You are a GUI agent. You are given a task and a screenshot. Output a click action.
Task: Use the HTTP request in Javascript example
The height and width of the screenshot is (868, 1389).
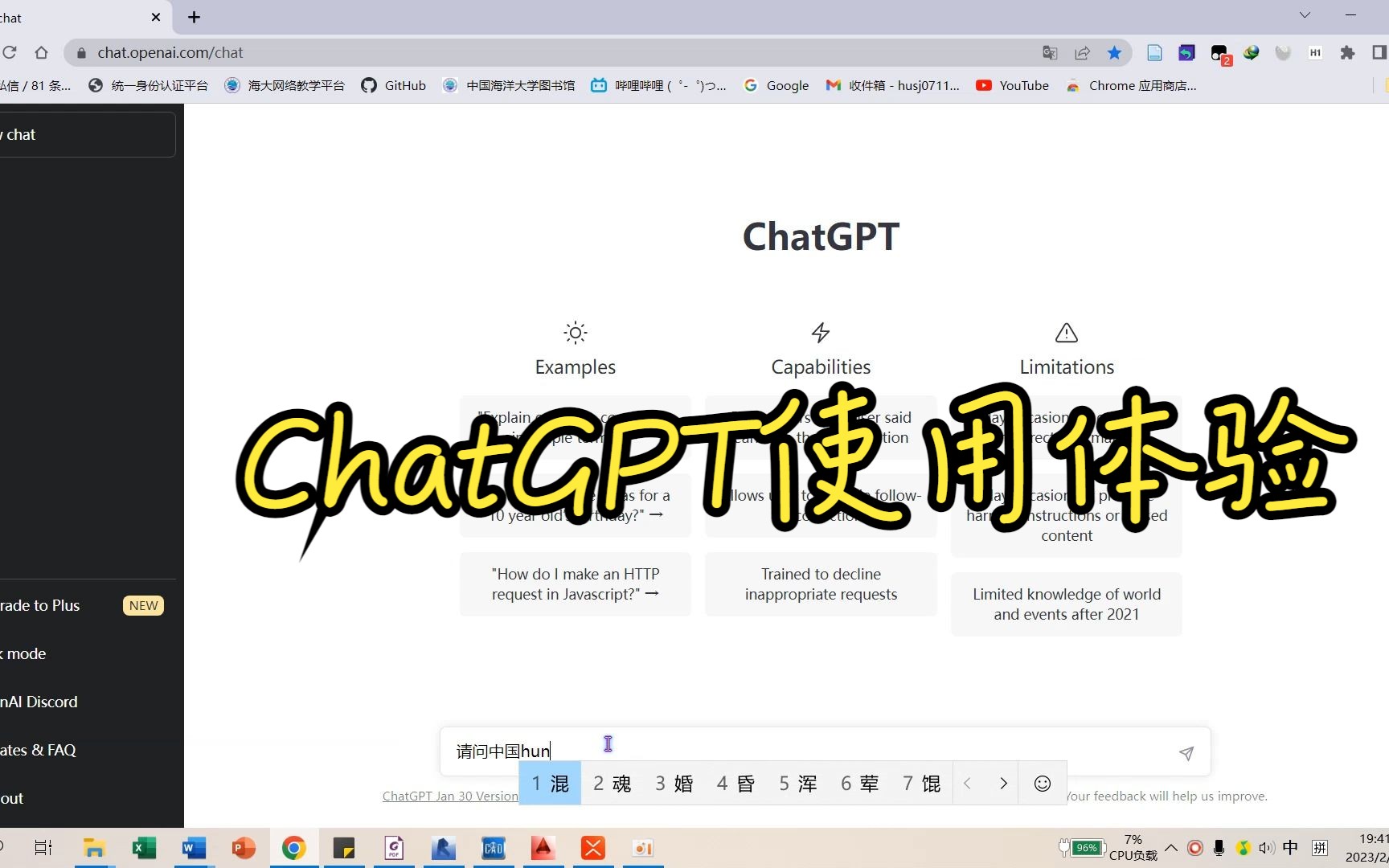click(576, 584)
